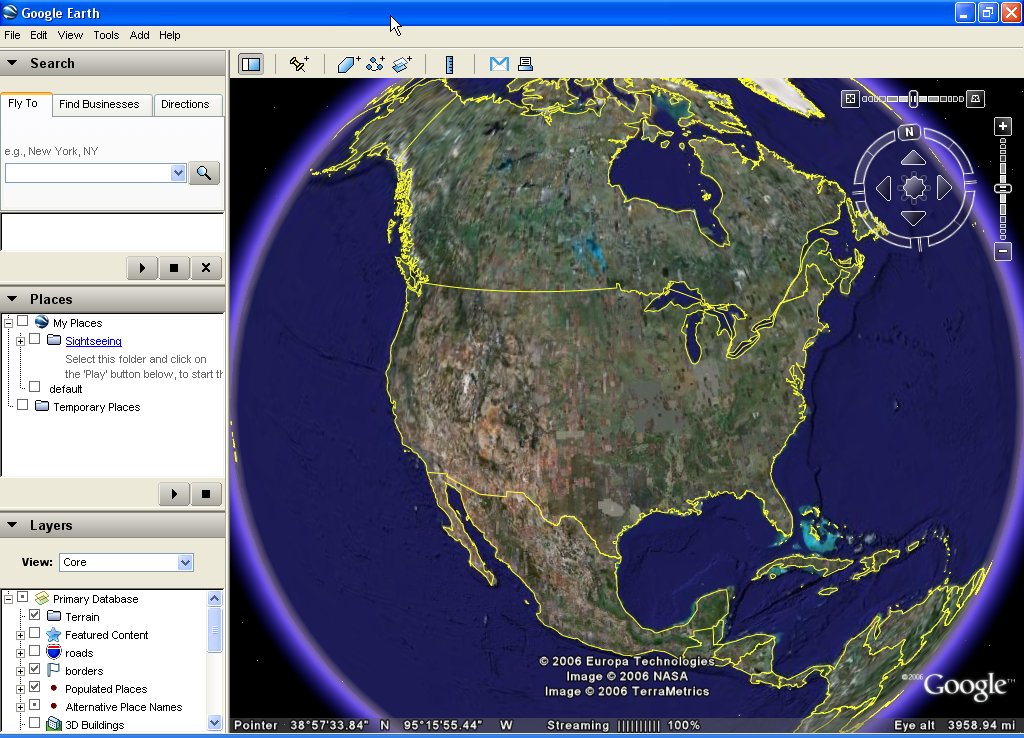Screen dimensions: 1024x738
Task: Click the tilt slider handle
Action: (x=913, y=99)
